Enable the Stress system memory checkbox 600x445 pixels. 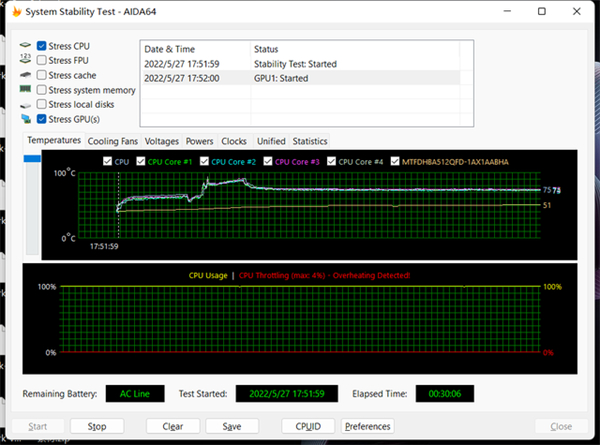41,90
